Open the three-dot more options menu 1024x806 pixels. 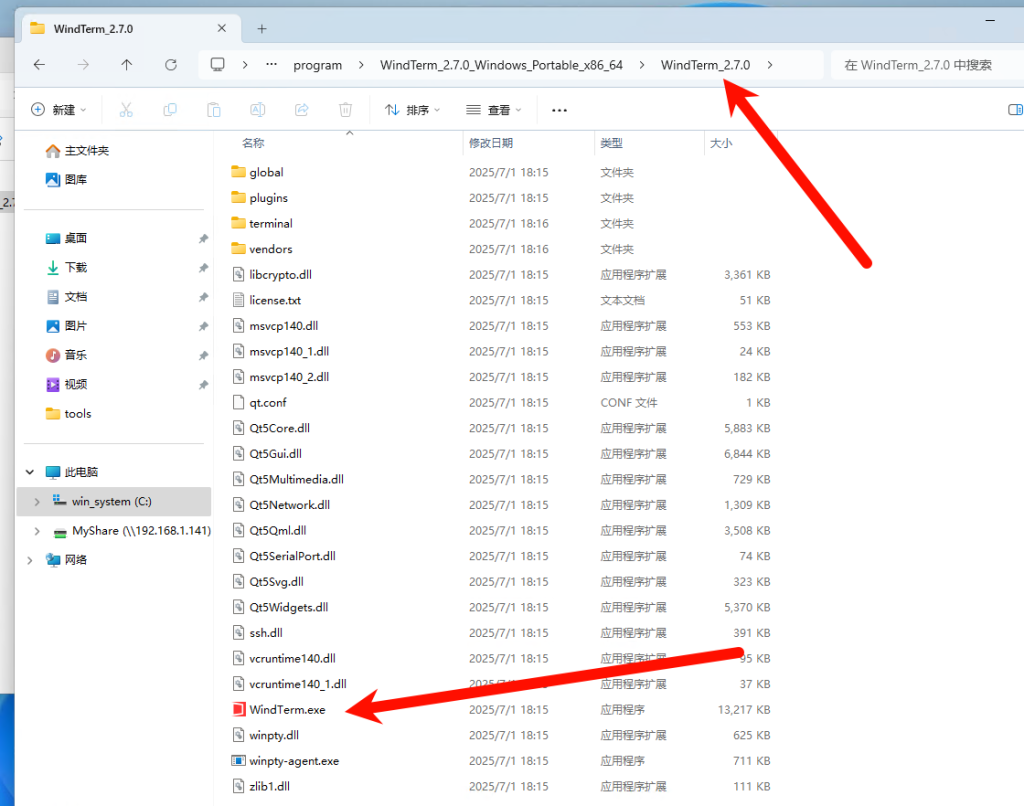coord(559,110)
